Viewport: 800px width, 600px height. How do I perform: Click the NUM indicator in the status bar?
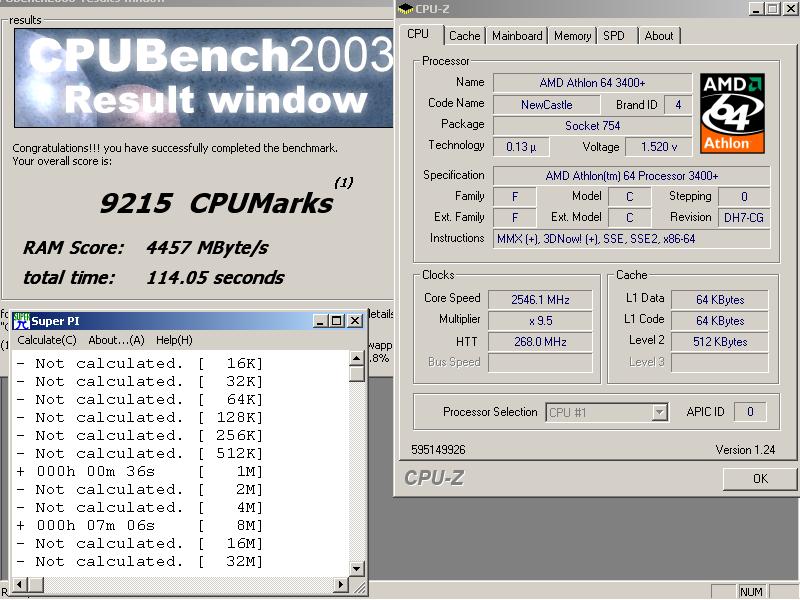[x=751, y=592]
